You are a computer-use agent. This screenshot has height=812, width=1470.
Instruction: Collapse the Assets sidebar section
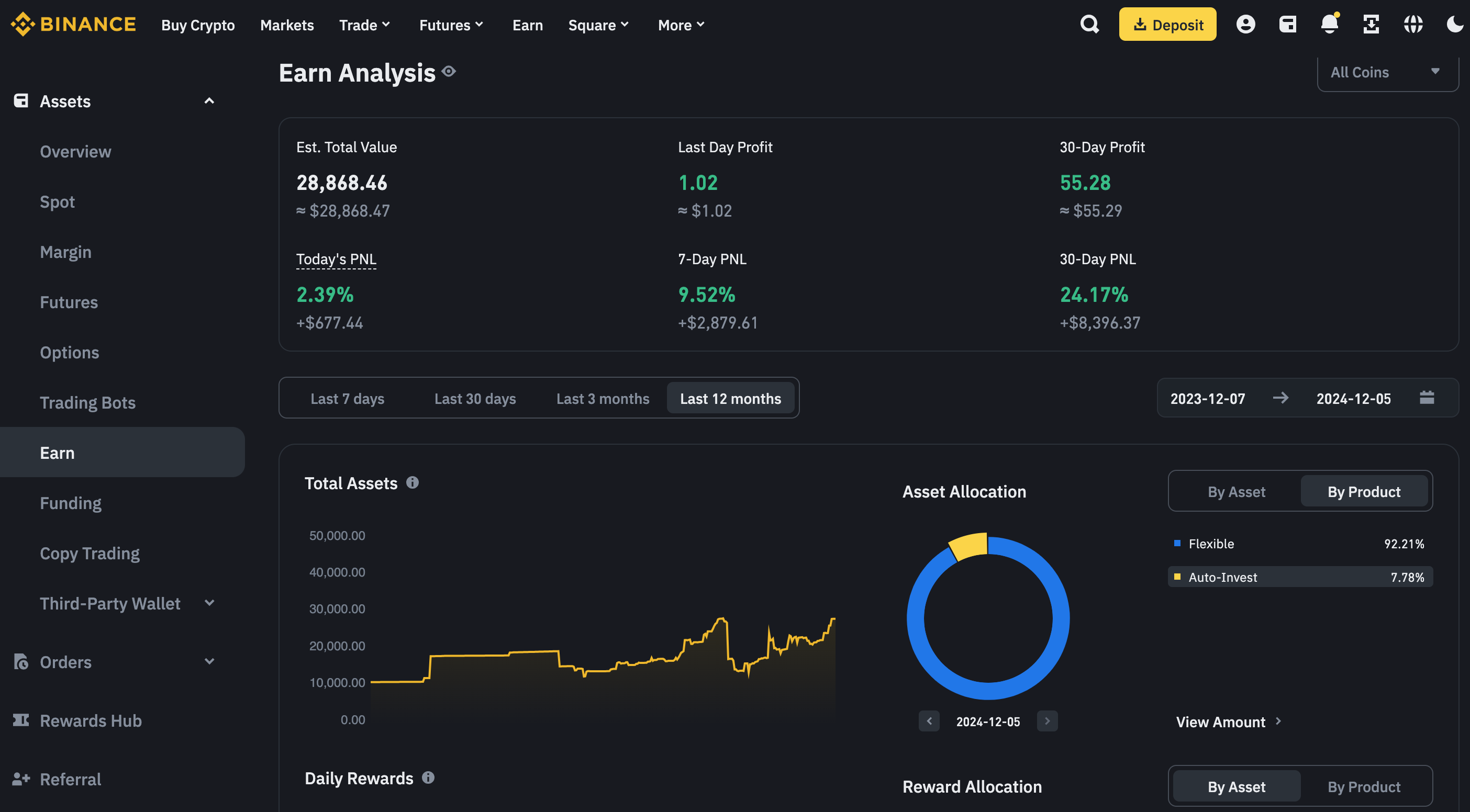coord(209,101)
